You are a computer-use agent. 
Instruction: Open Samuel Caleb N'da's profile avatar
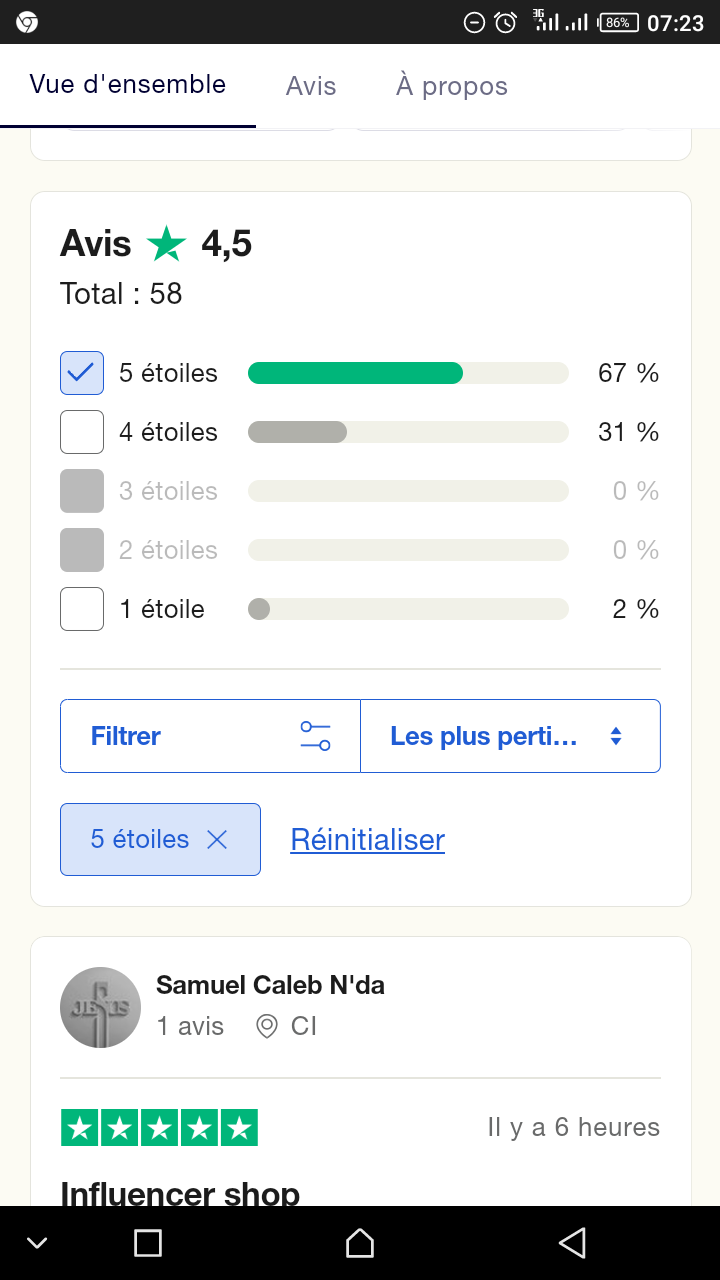[101, 1007]
